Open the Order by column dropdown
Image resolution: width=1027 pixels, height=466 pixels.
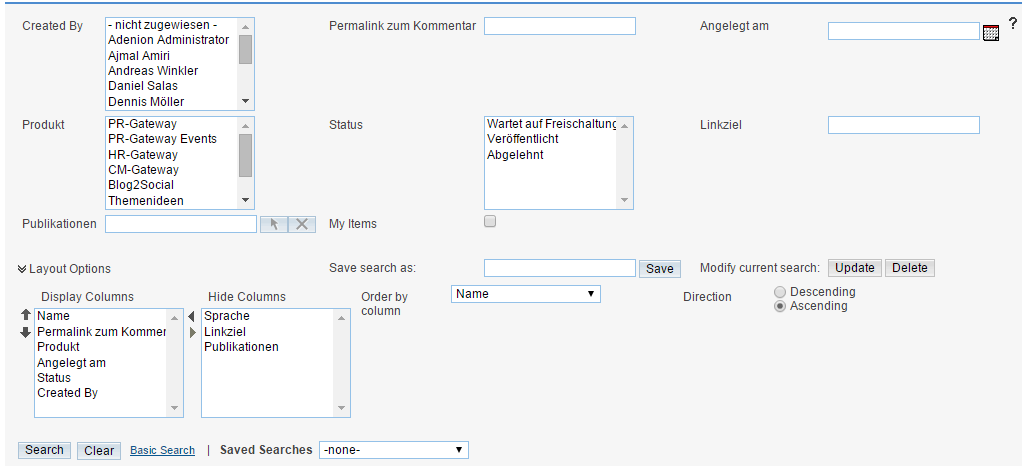pos(526,294)
